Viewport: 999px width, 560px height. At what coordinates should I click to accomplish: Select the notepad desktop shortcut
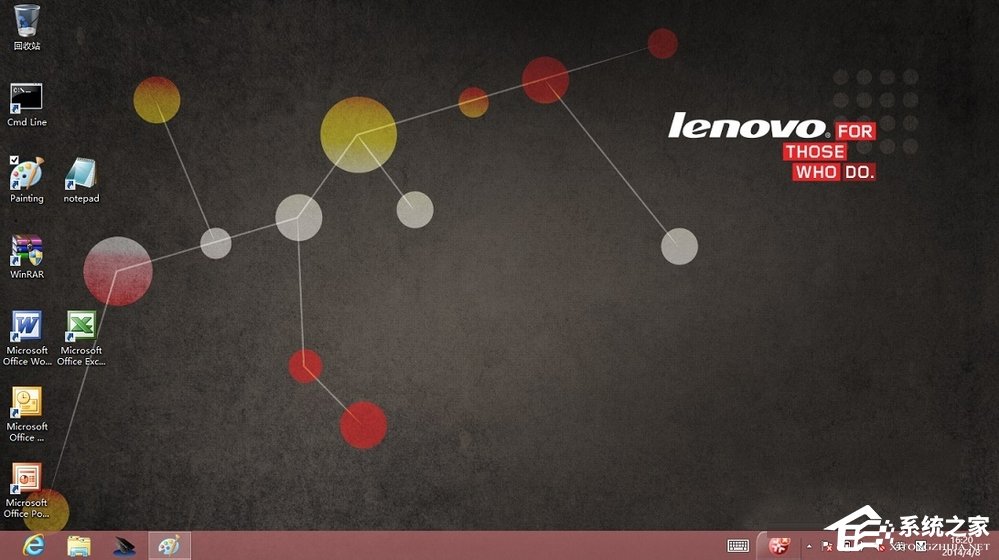coord(81,180)
